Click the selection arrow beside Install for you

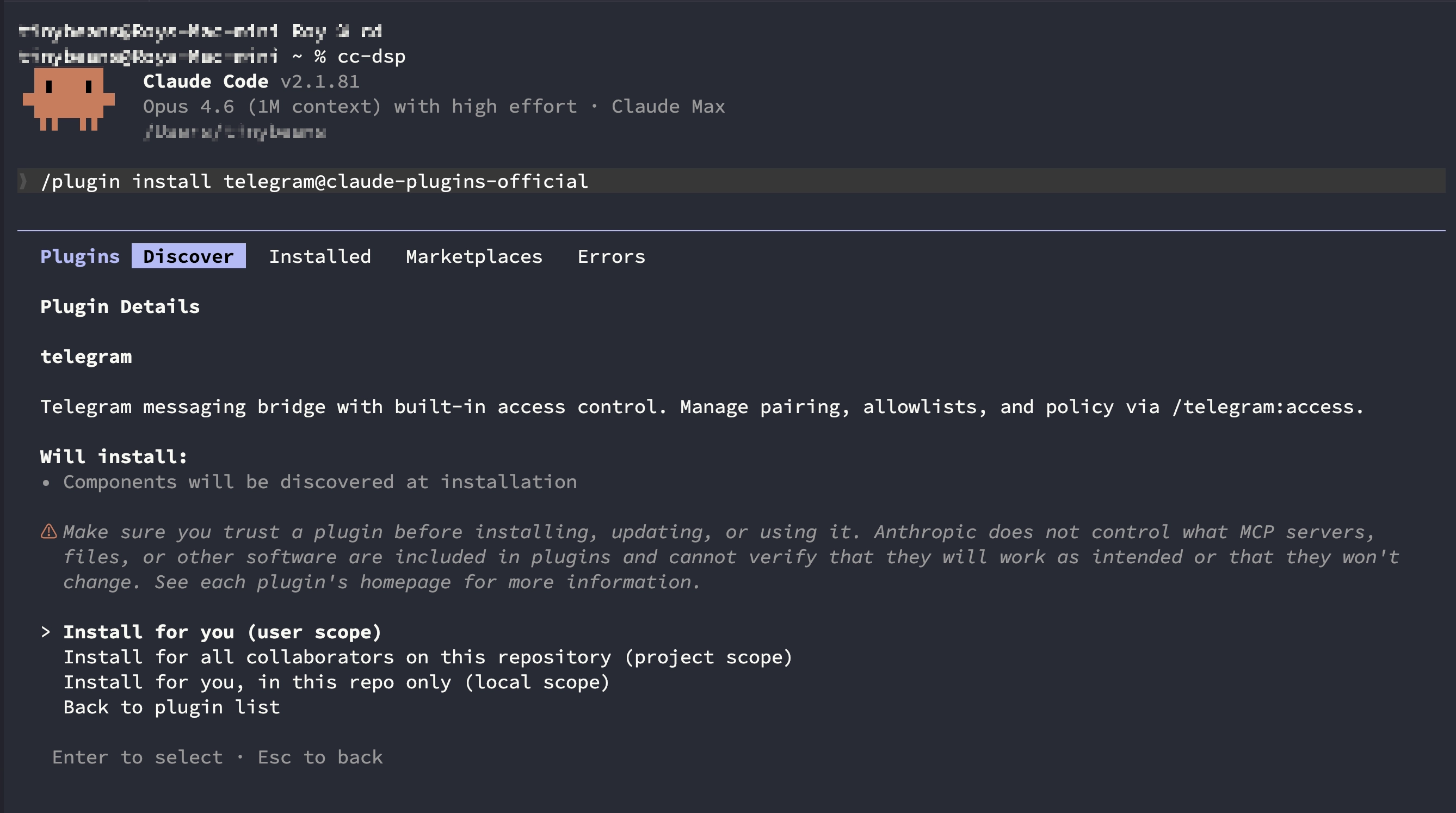tap(46, 631)
